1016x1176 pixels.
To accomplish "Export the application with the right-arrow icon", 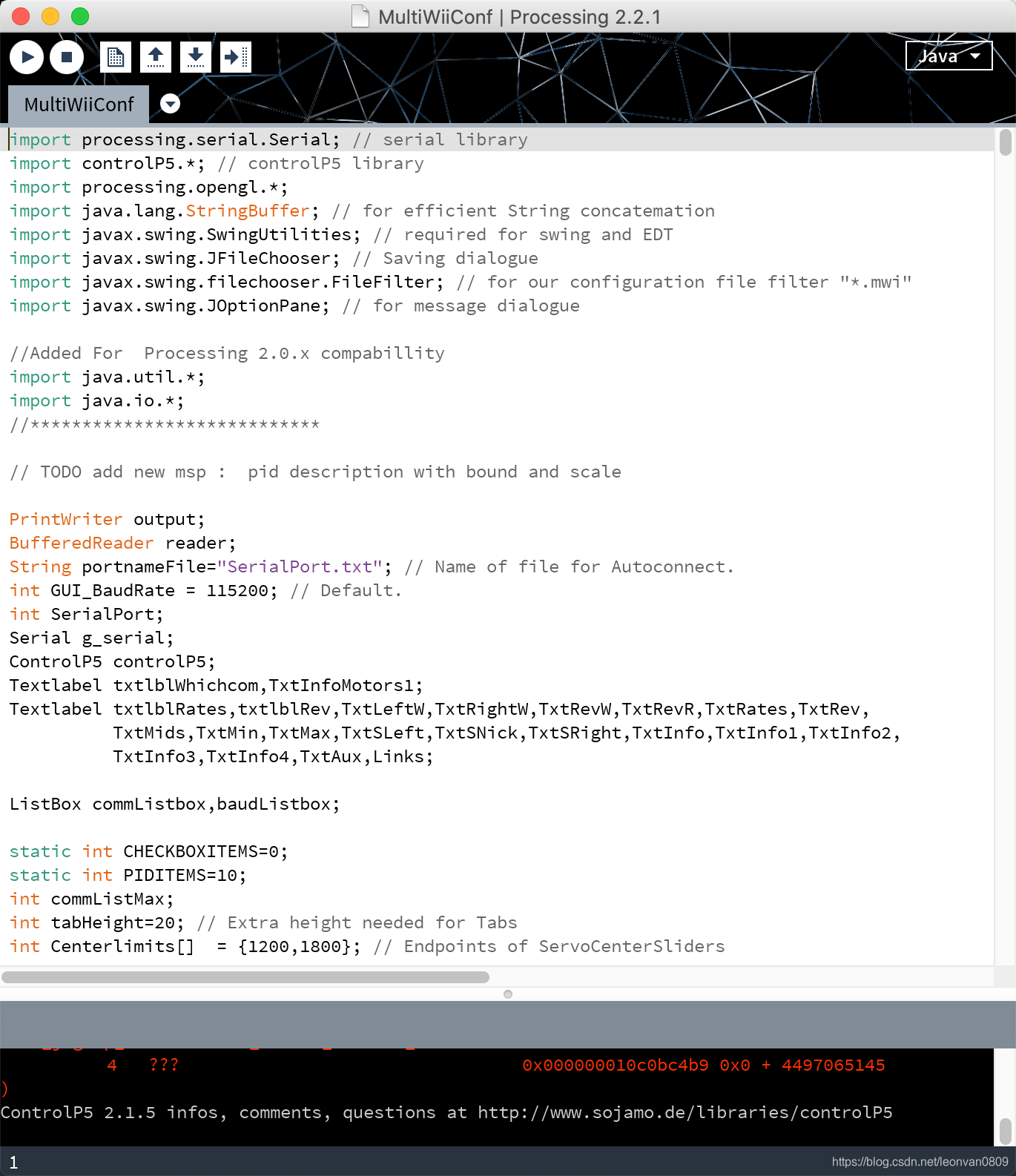I will [x=236, y=57].
